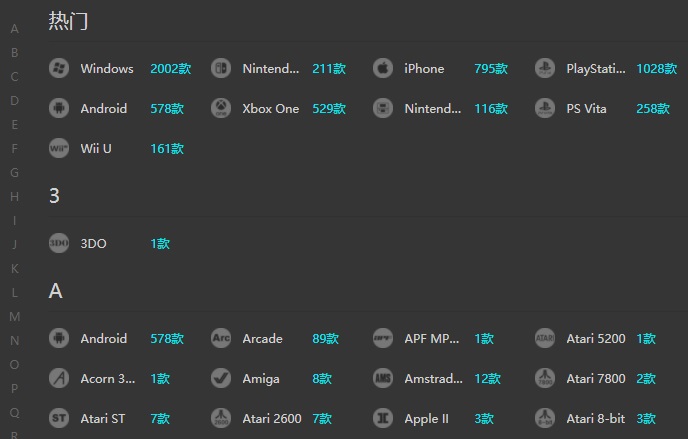This screenshot has width=688, height=439.
Task: Click the Android icon in the A section
Action: point(59,339)
